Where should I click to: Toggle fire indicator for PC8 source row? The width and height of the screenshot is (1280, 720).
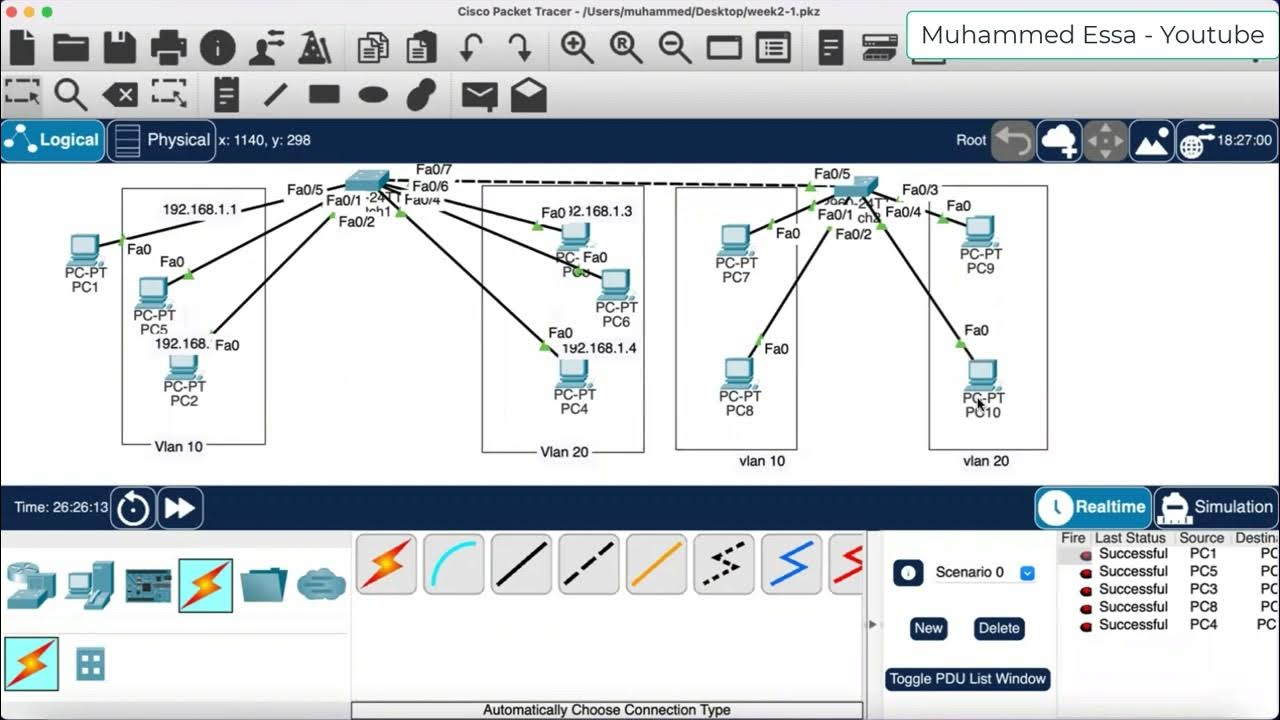(x=1085, y=607)
